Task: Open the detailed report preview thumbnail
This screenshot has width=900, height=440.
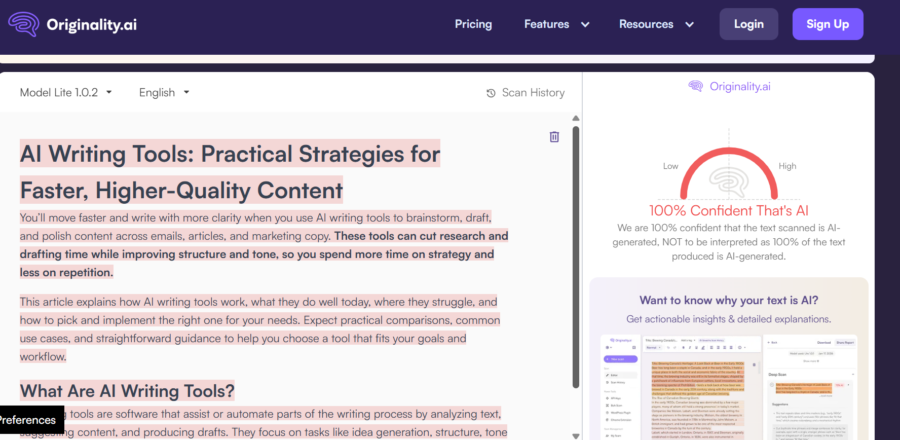Action: click(729, 387)
